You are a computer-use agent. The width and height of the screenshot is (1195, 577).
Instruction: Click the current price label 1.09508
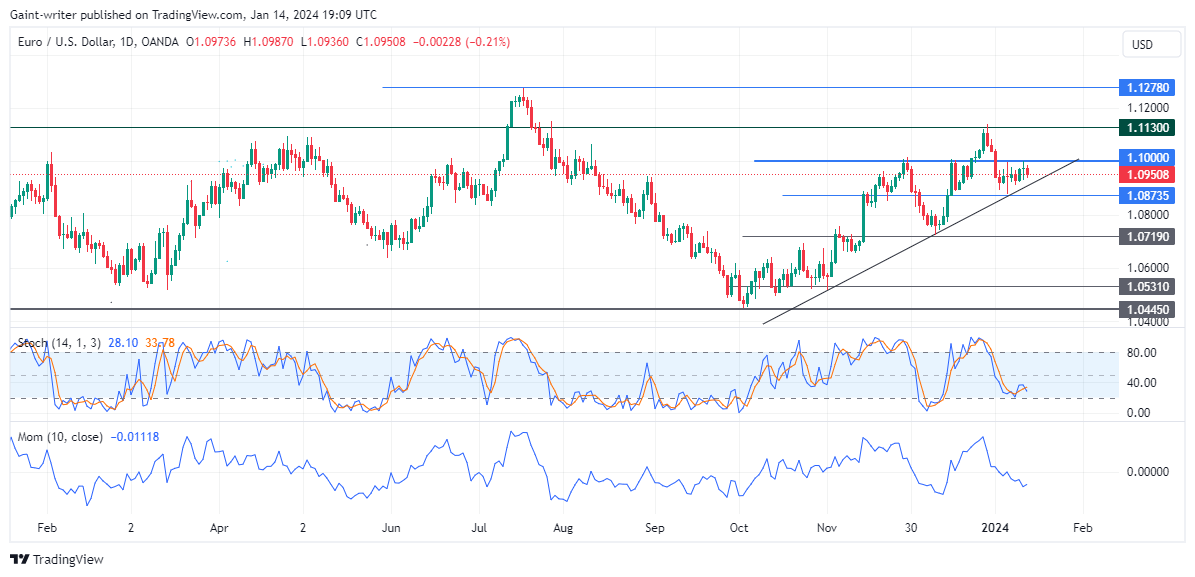[1147, 174]
